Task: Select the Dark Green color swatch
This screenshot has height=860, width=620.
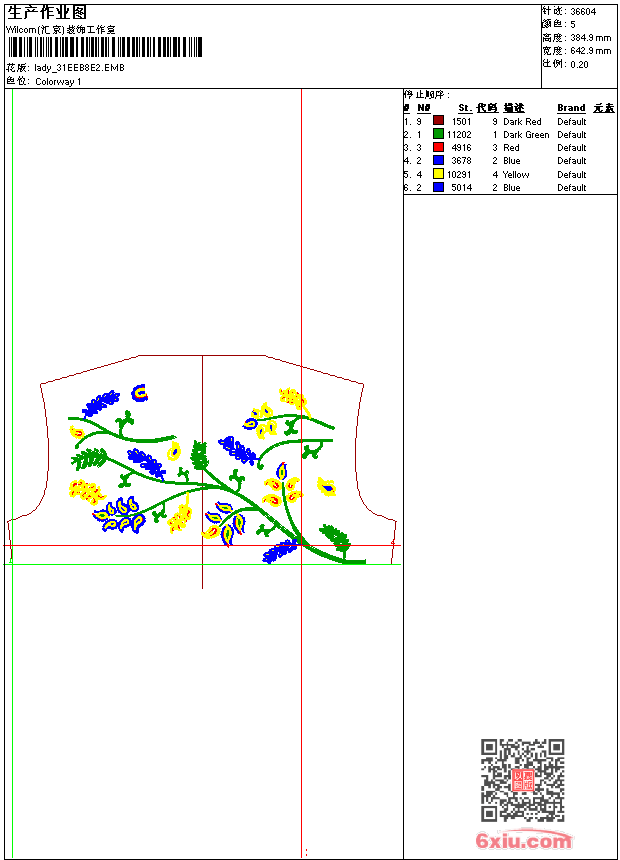Action: [438, 134]
